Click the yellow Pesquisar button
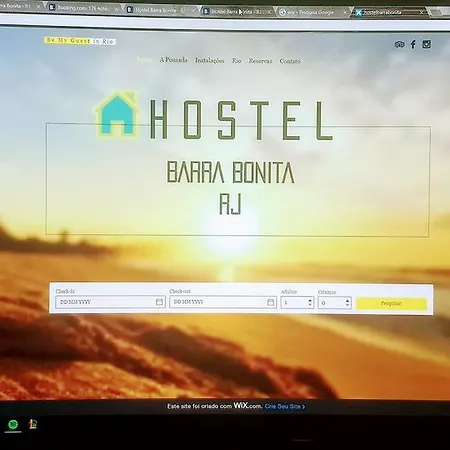Screen dimensions: 450x450 point(391,303)
